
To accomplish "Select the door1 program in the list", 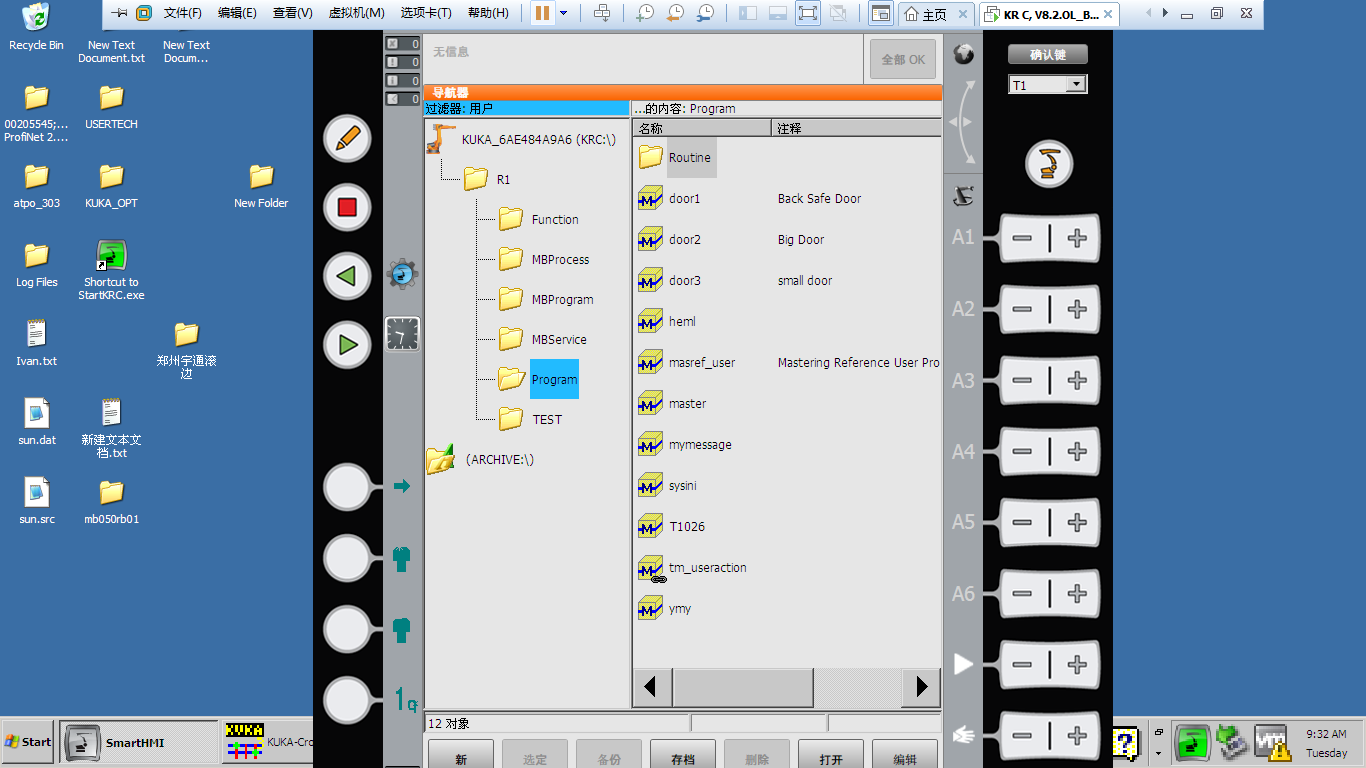I will (x=685, y=199).
